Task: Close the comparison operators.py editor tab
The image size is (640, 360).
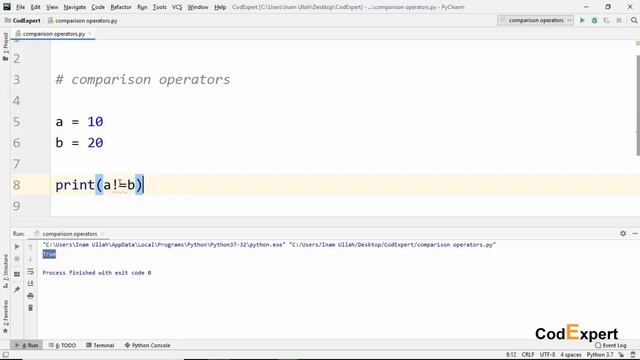Action: [x=90, y=33]
